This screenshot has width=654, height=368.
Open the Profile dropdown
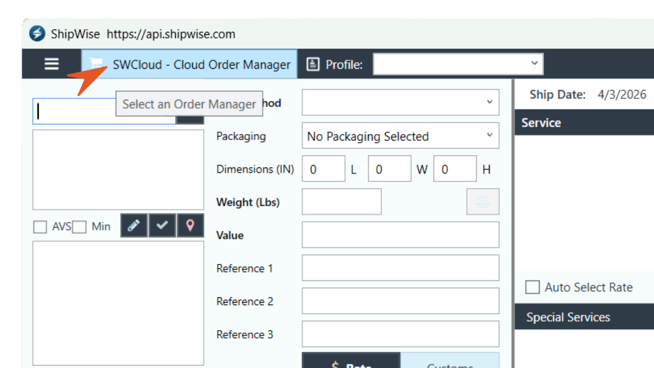(458, 64)
